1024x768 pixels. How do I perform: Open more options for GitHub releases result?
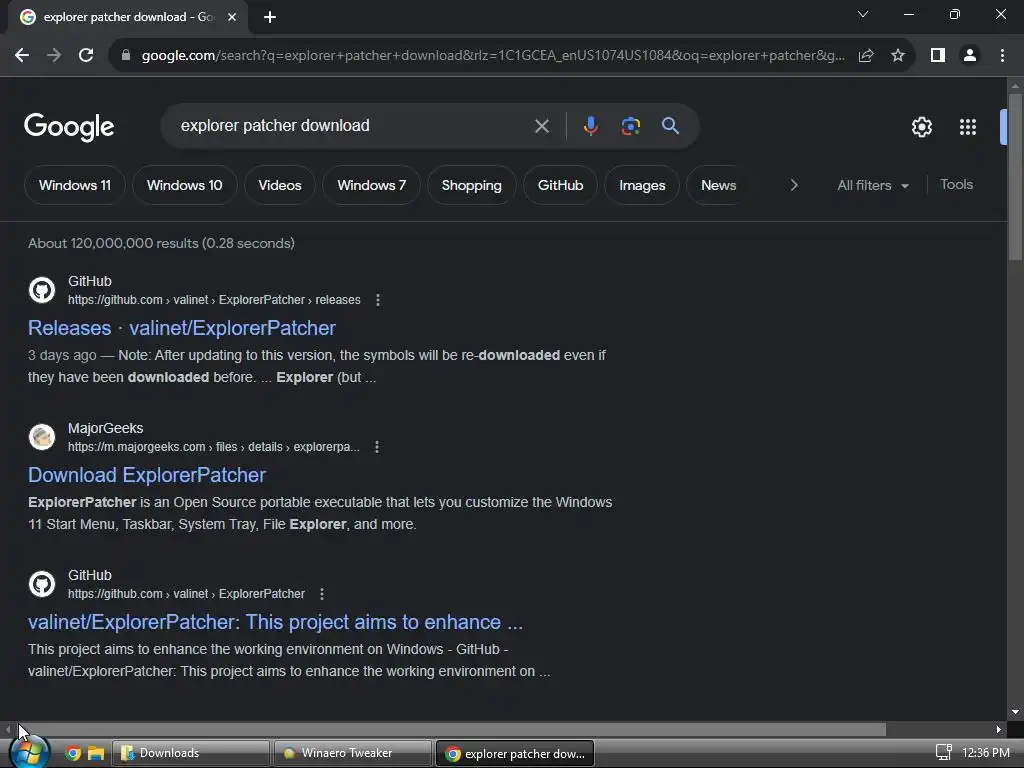coord(377,300)
